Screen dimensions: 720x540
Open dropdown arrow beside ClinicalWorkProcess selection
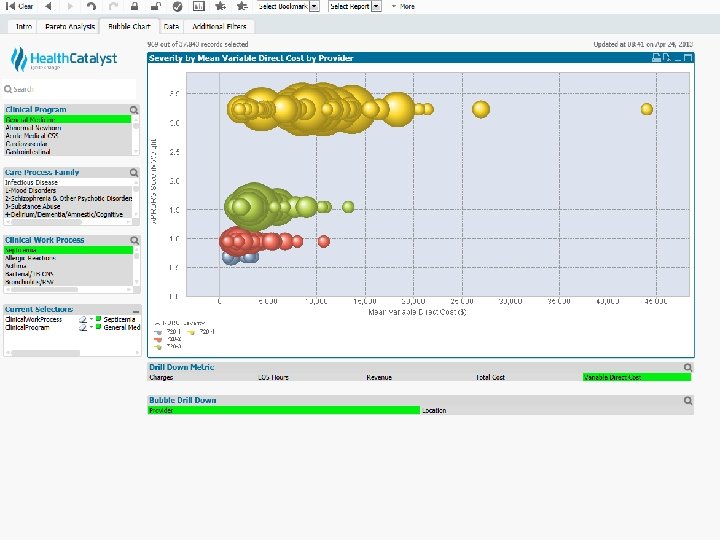91,319
